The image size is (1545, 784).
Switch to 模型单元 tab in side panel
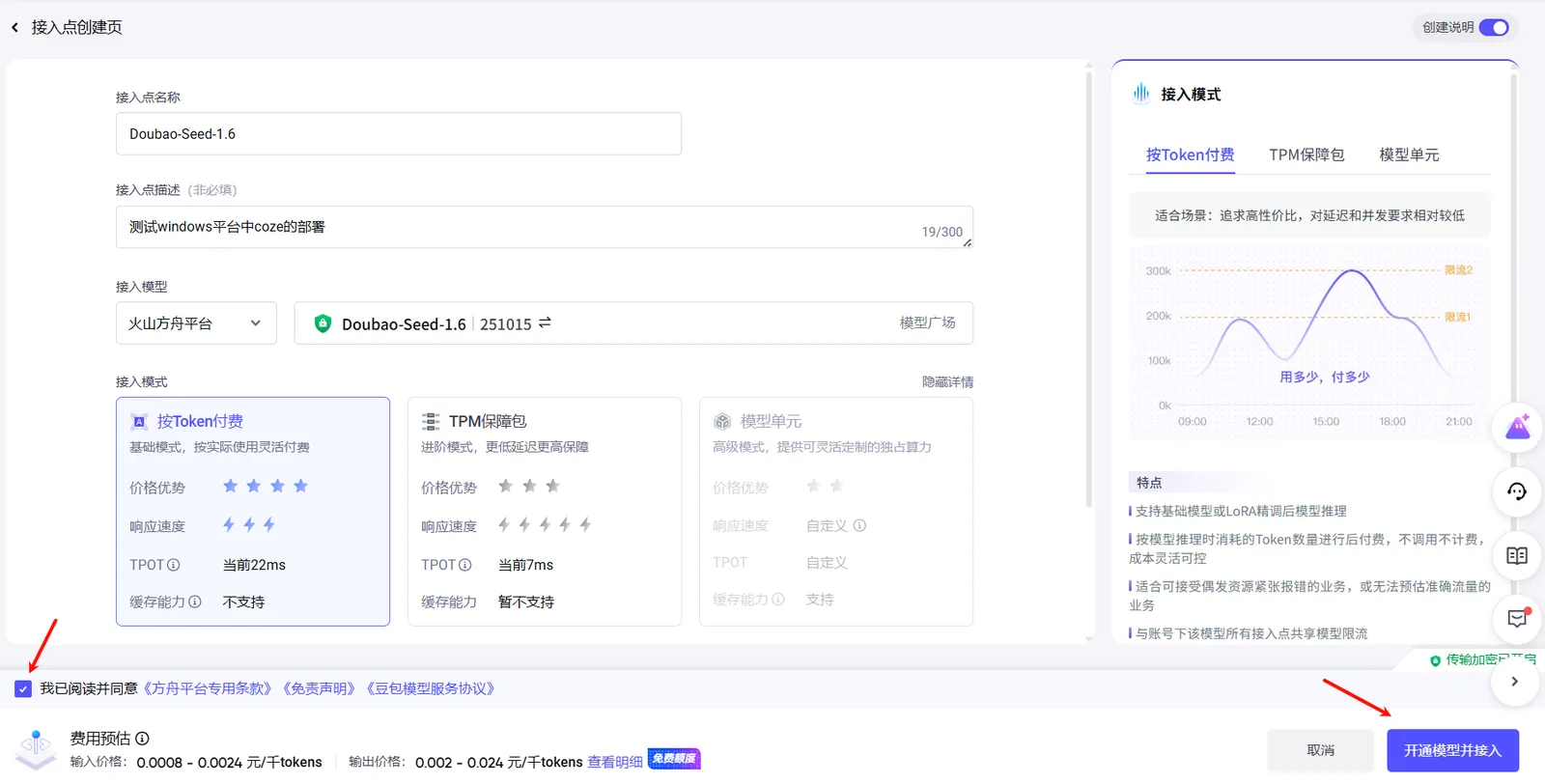(x=1409, y=154)
